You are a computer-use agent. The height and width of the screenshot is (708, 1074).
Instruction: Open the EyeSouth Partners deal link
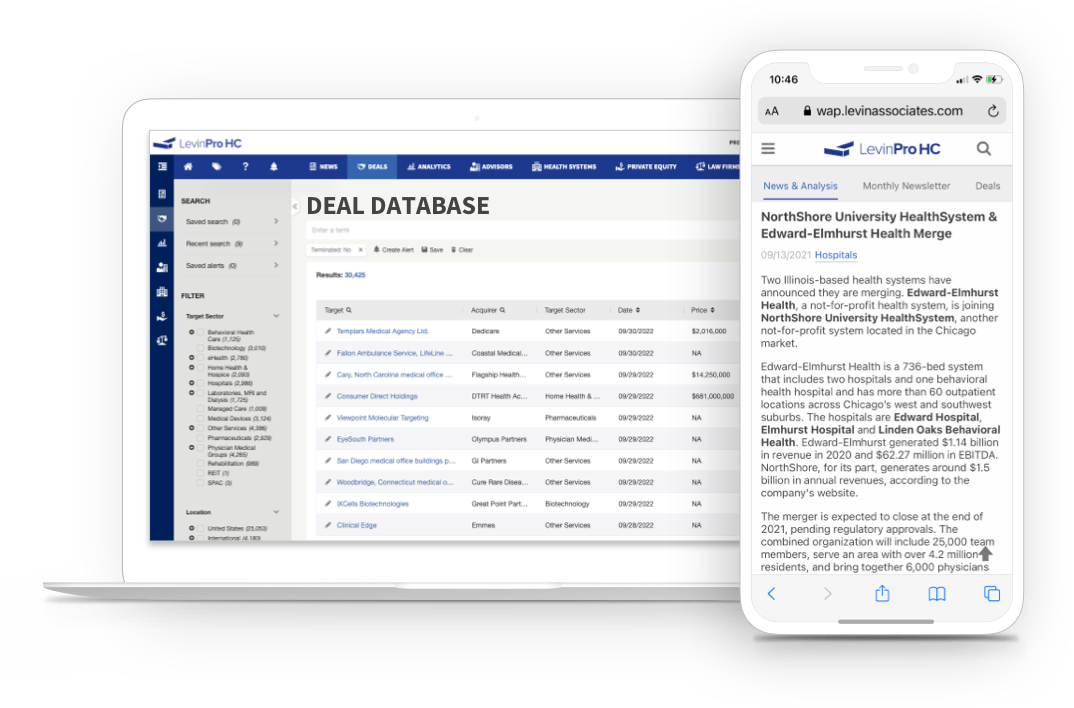pyautogui.click(x=365, y=440)
